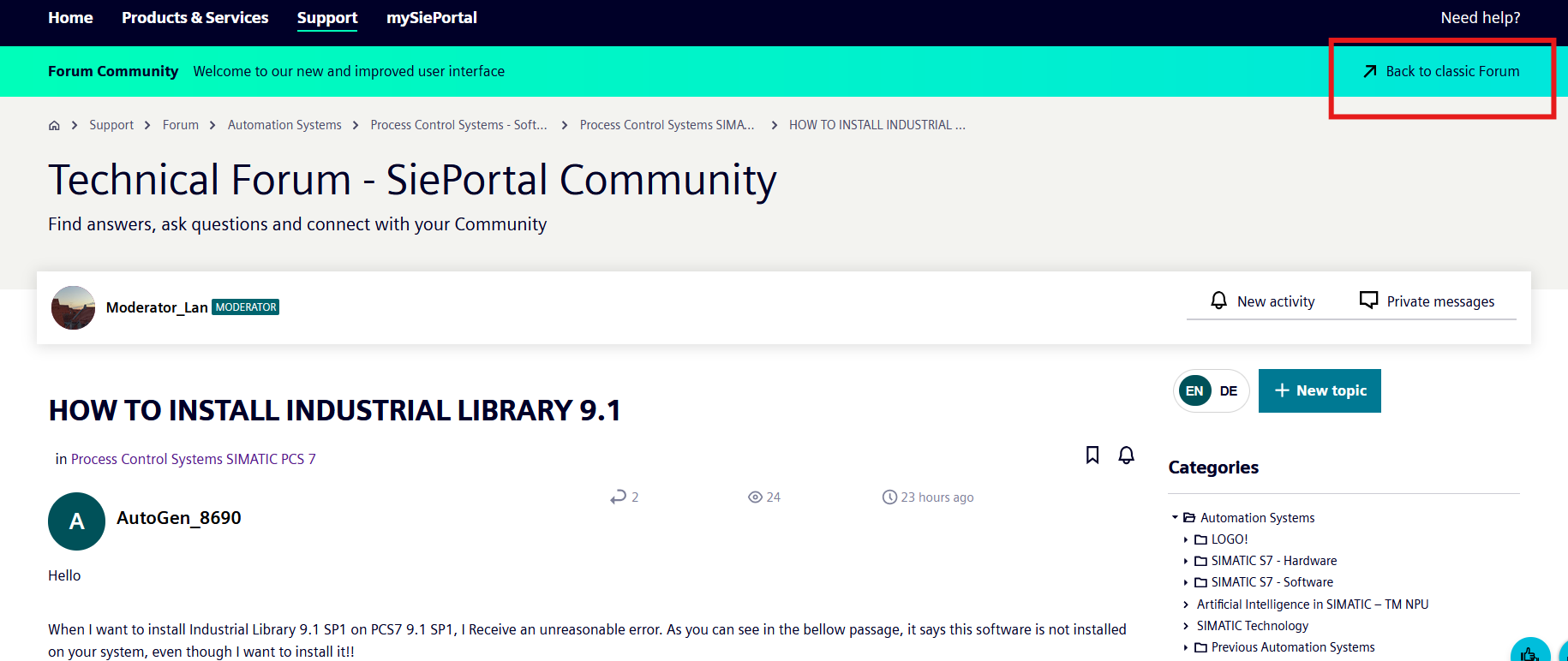1568x661 pixels.
Task: Open the Support menu
Action: pos(327,18)
